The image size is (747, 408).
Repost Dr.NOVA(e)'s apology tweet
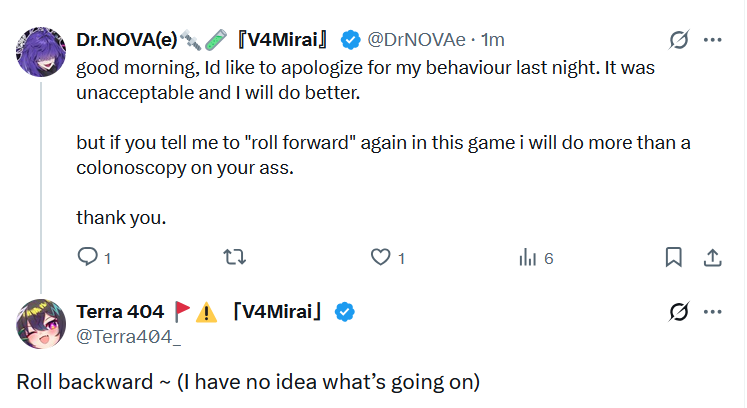(x=234, y=257)
